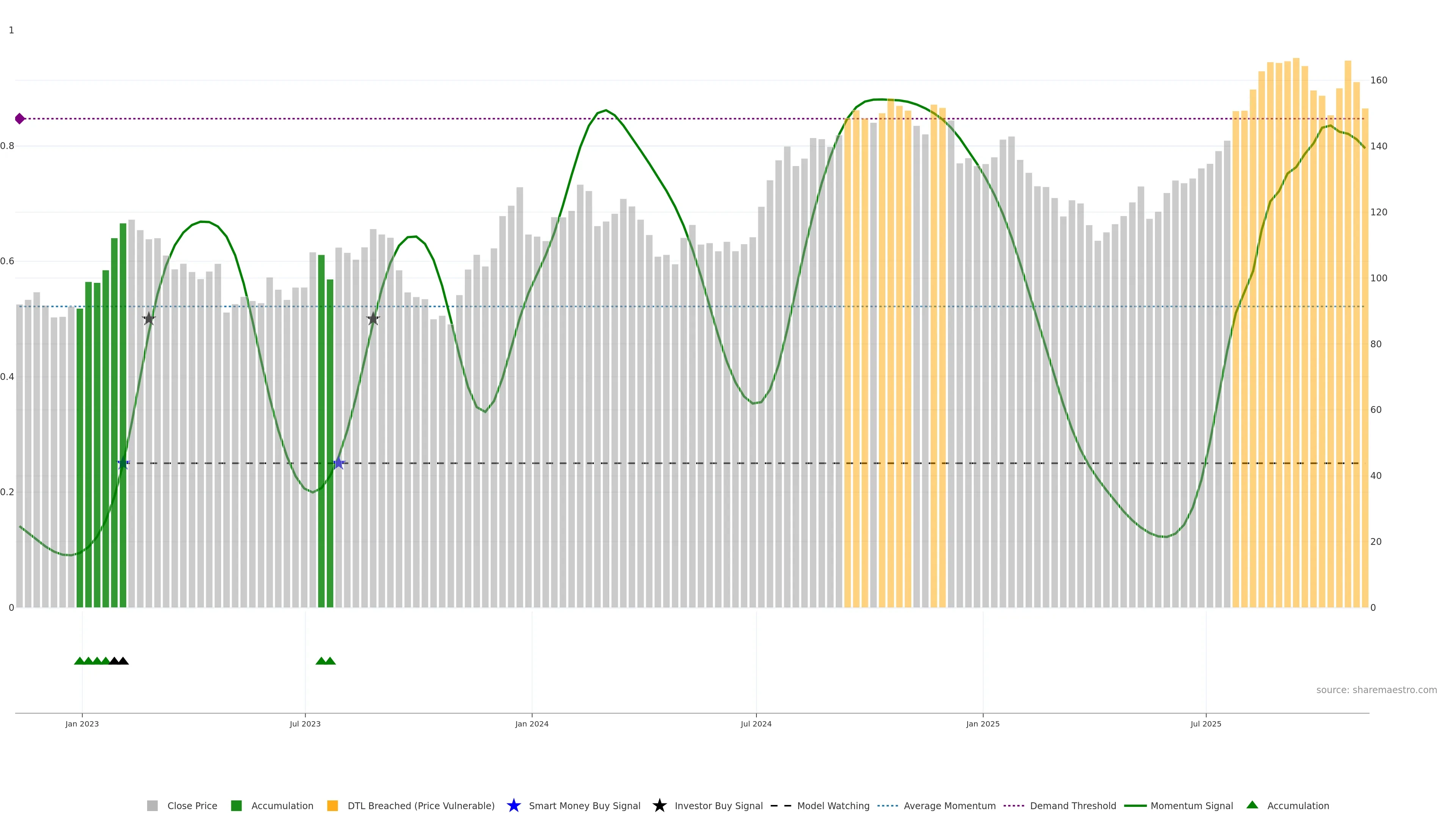Click the orange DTL Breached legend swatch
Screen dimensions: 1456x819
pyautogui.click(x=333, y=806)
